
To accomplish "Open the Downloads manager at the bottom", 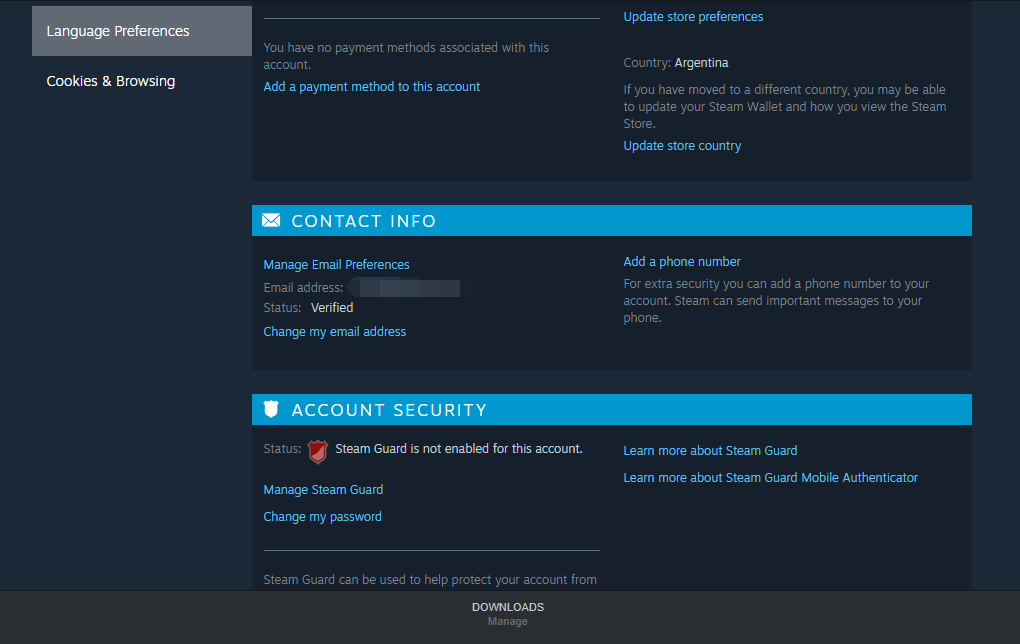I will pos(508,613).
